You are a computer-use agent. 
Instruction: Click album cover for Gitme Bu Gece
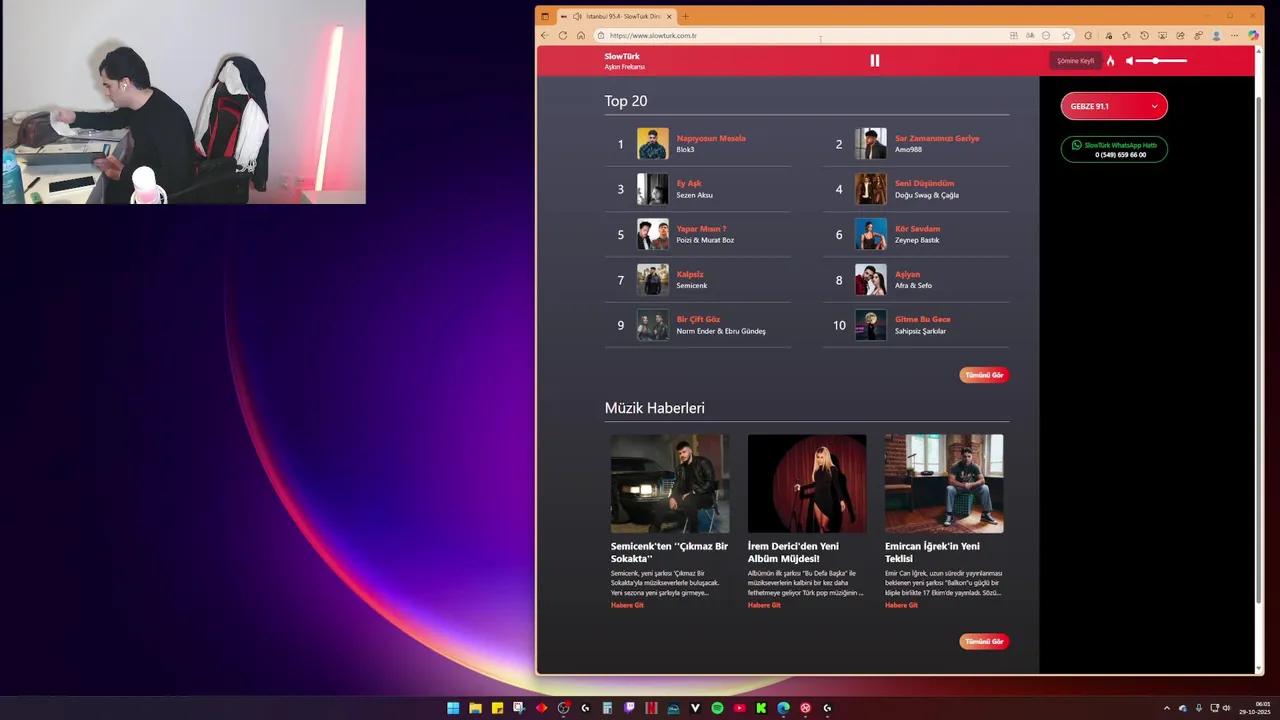click(871, 325)
